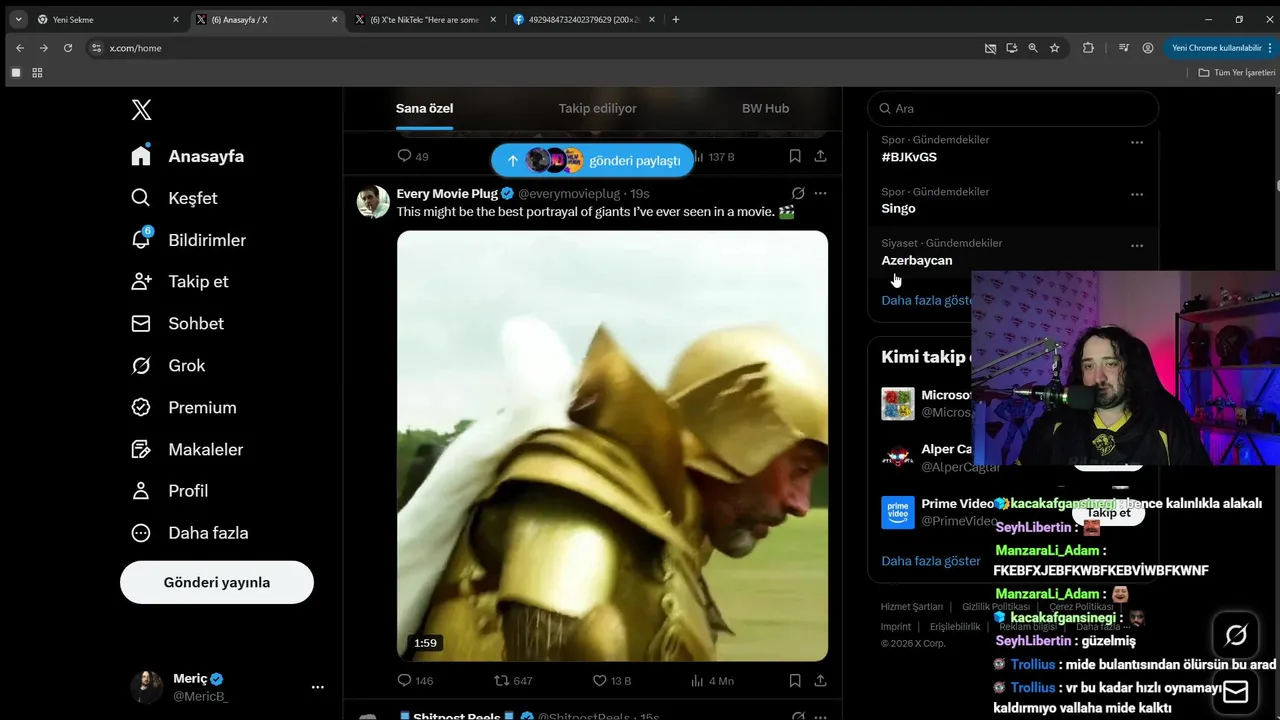Image resolution: width=1280 pixels, height=720 pixels.
Task: Reload the browser page
Action: (68, 48)
